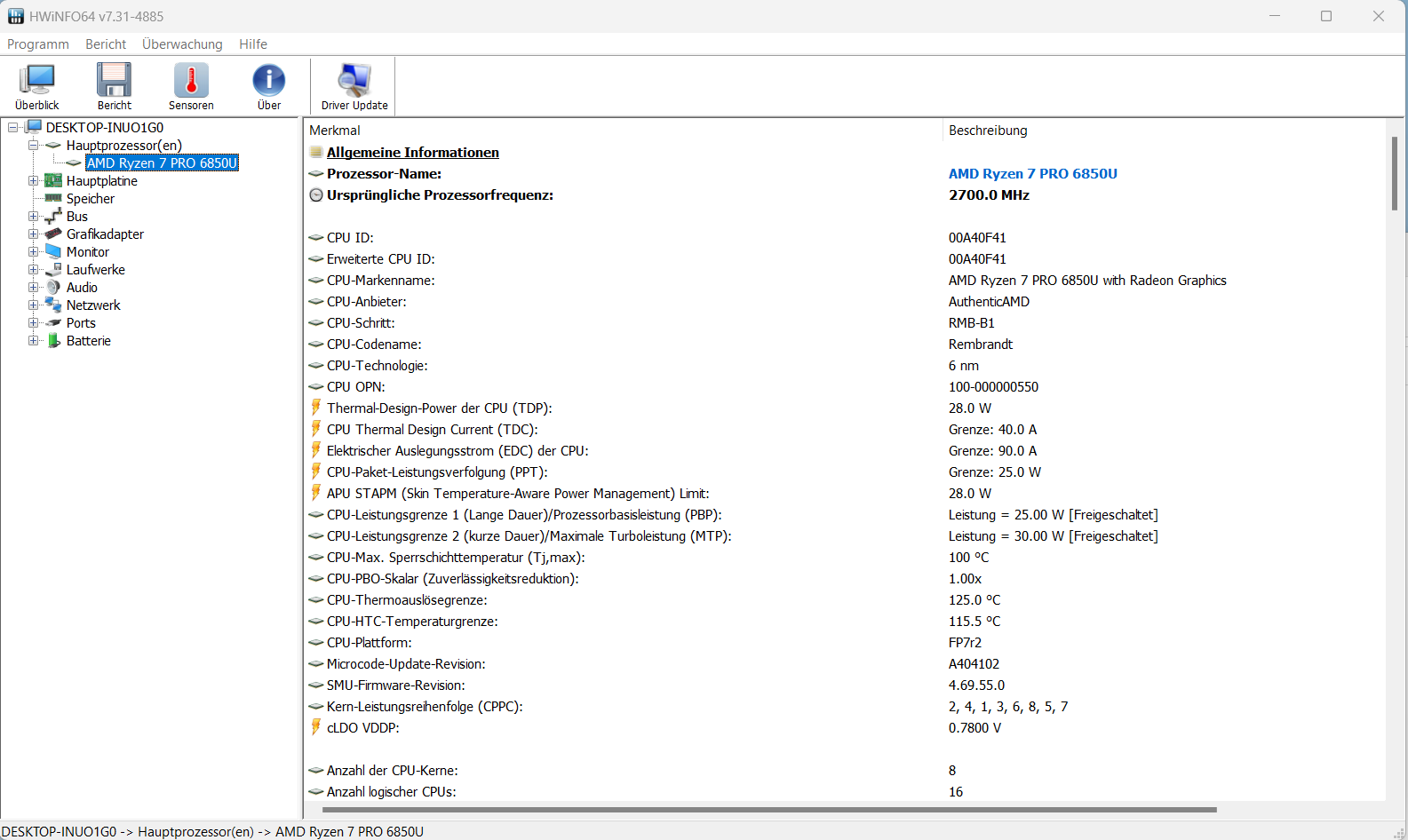1408x840 pixels.
Task: Click the CPU-Plattform value FP7r2
Action: pyautogui.click(x=965, y=643)
